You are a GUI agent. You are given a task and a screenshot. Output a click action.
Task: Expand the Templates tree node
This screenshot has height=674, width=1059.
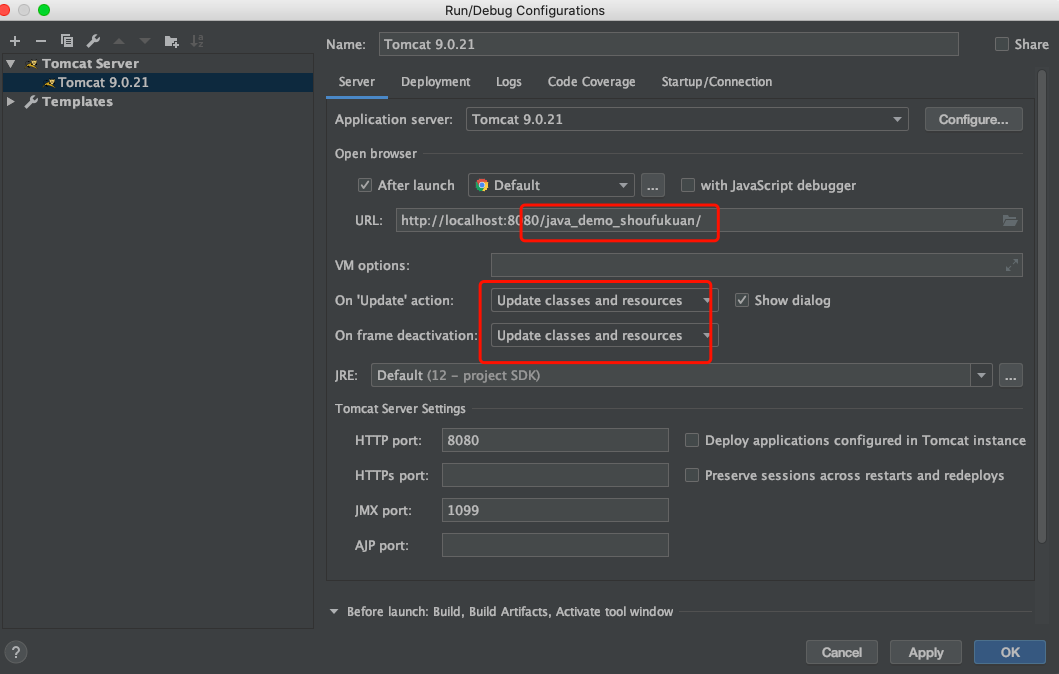(11, 101)
